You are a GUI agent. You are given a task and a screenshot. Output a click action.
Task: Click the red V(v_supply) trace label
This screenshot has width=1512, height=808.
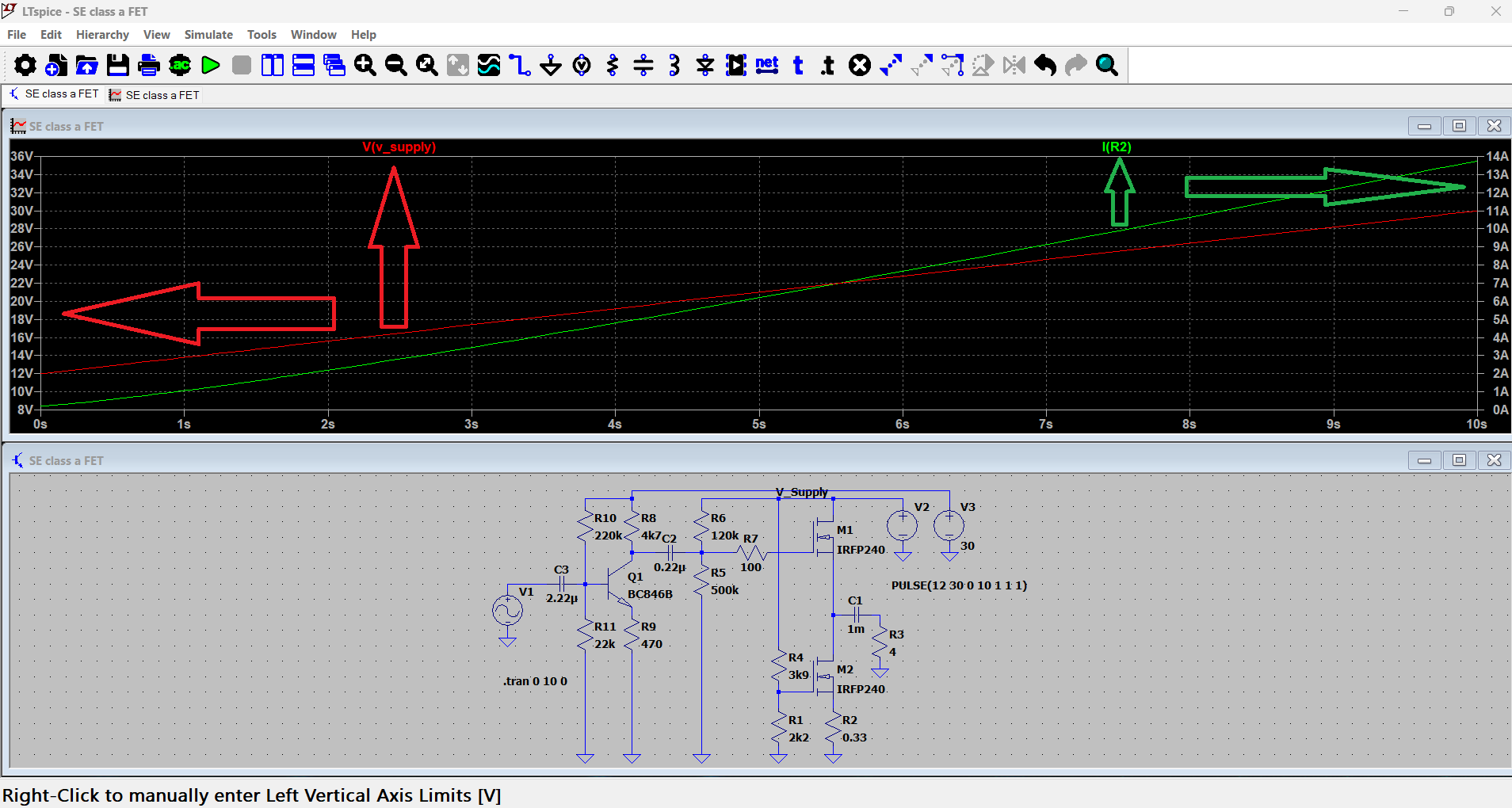[x=399, y=147]
